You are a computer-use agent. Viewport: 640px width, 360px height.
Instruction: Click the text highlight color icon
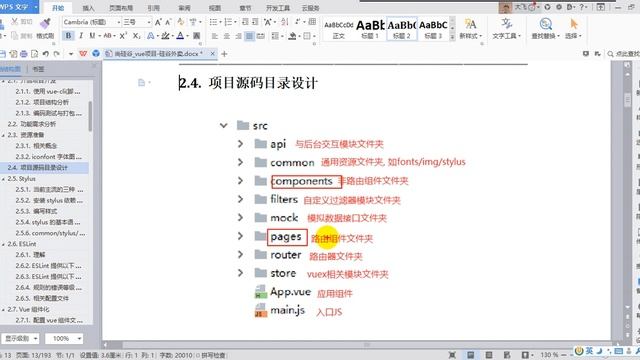pos(165,36)
